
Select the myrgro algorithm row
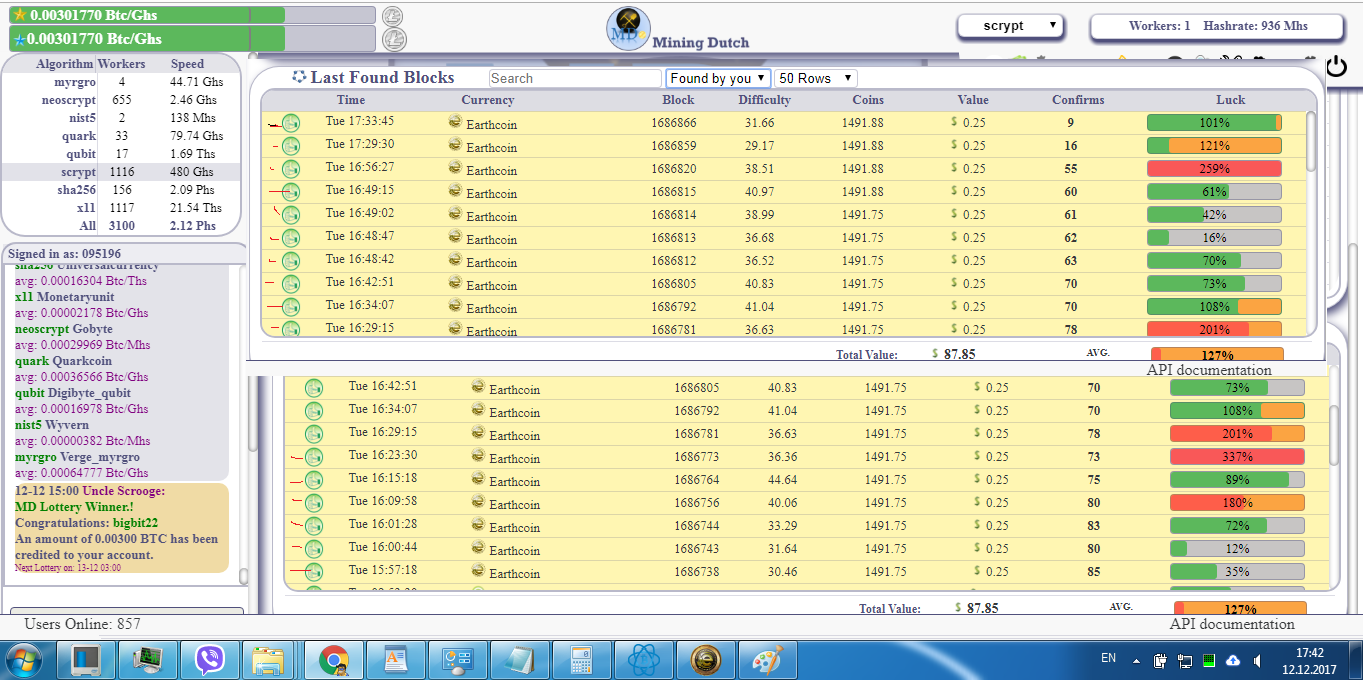click(x=121, y=82)
